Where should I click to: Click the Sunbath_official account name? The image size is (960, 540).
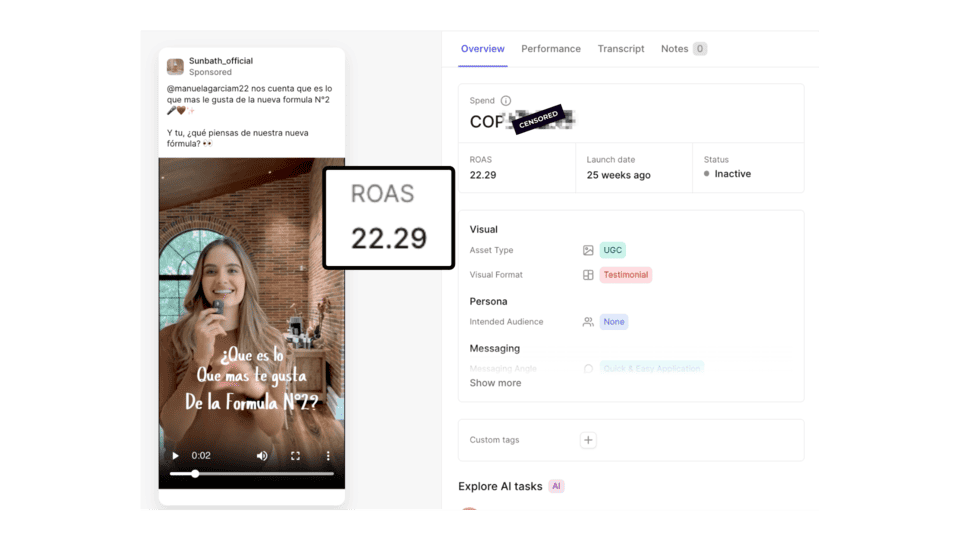[220, 61]
